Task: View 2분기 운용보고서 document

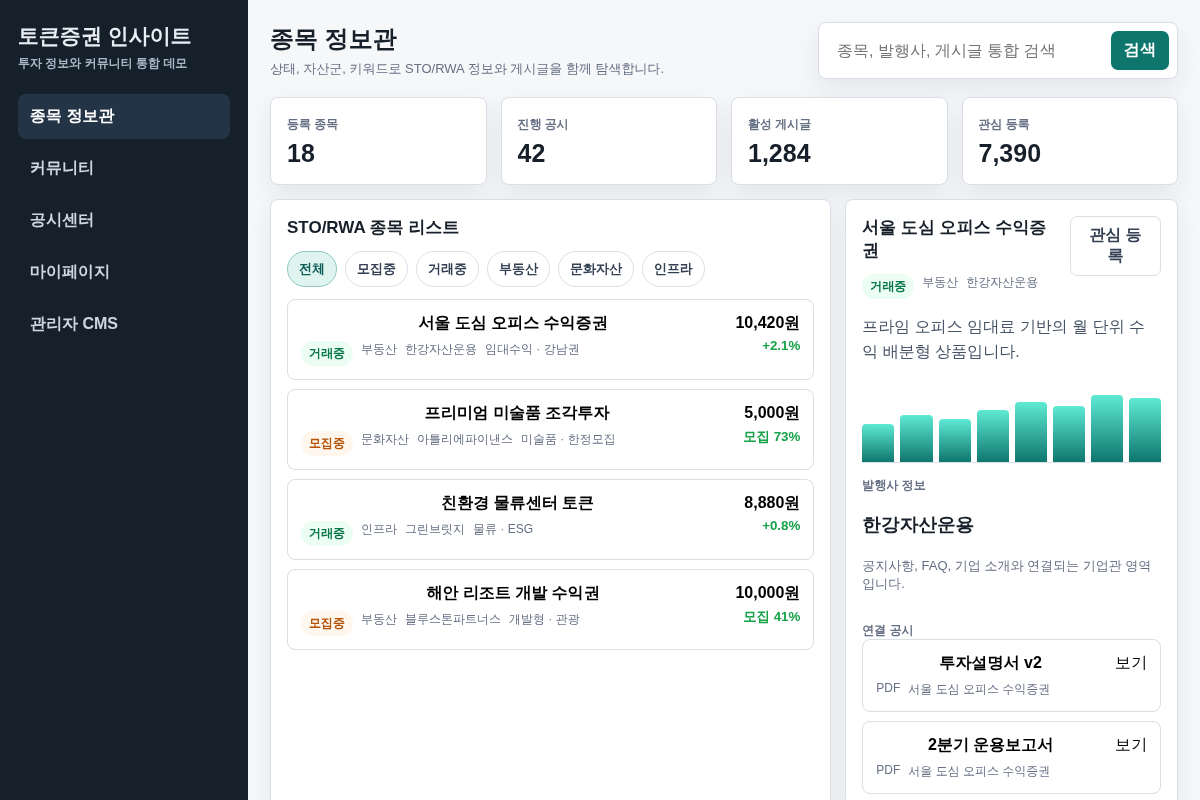Action: (1011, 758)
